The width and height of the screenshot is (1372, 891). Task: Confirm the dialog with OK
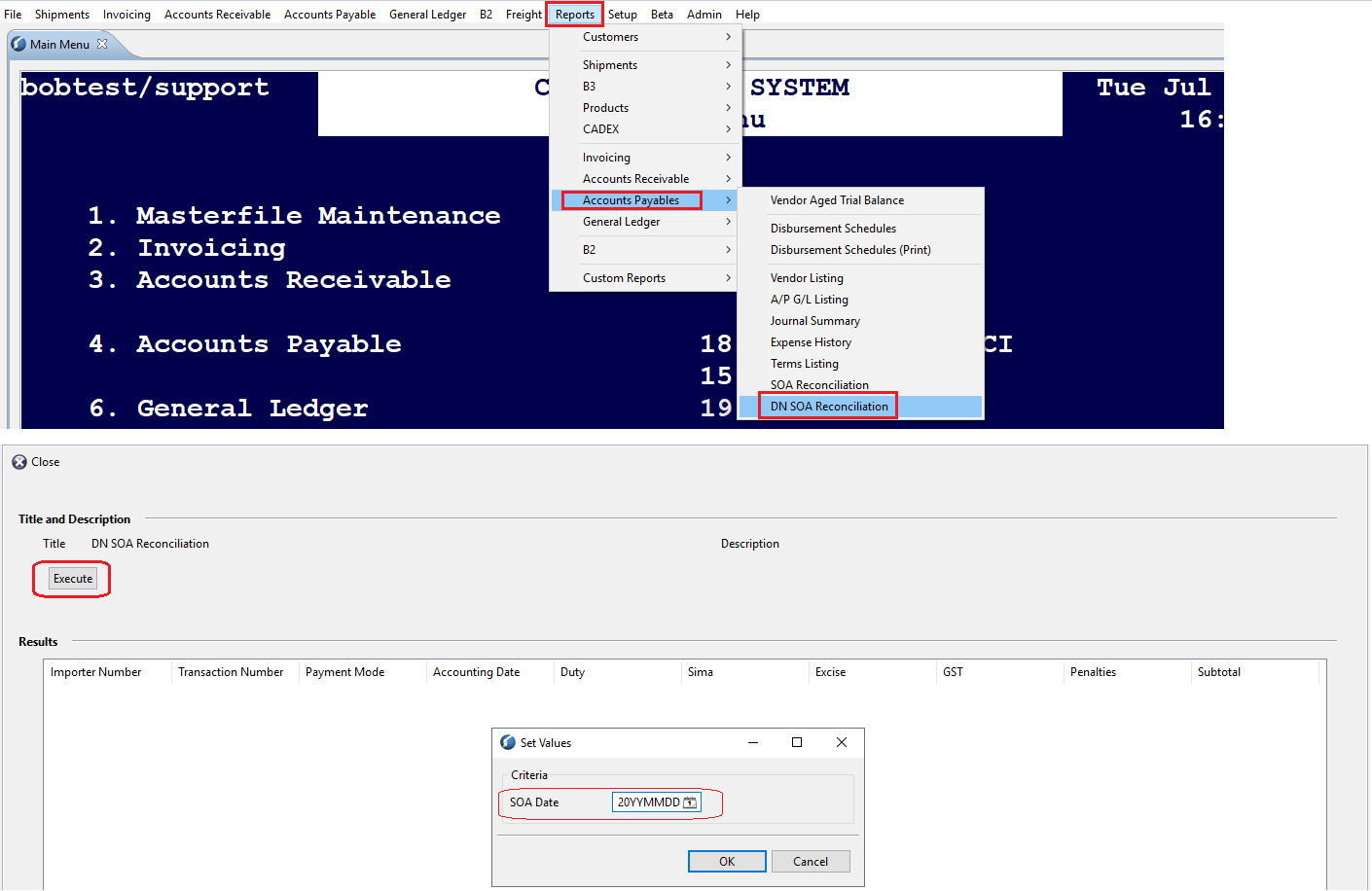click(727, 862)
